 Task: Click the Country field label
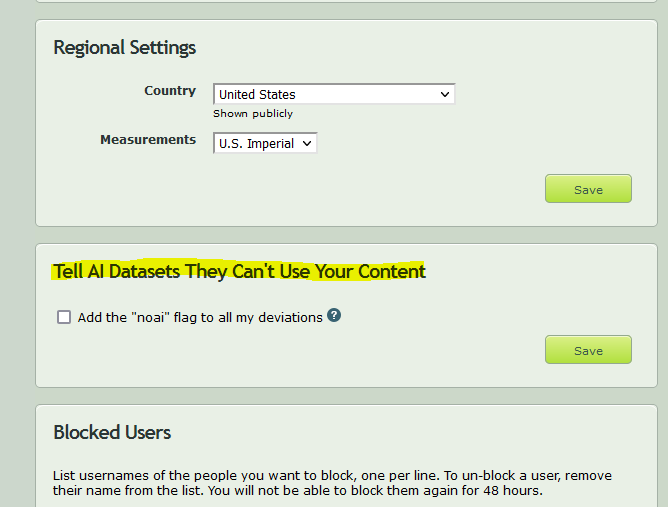pos(170,91)
